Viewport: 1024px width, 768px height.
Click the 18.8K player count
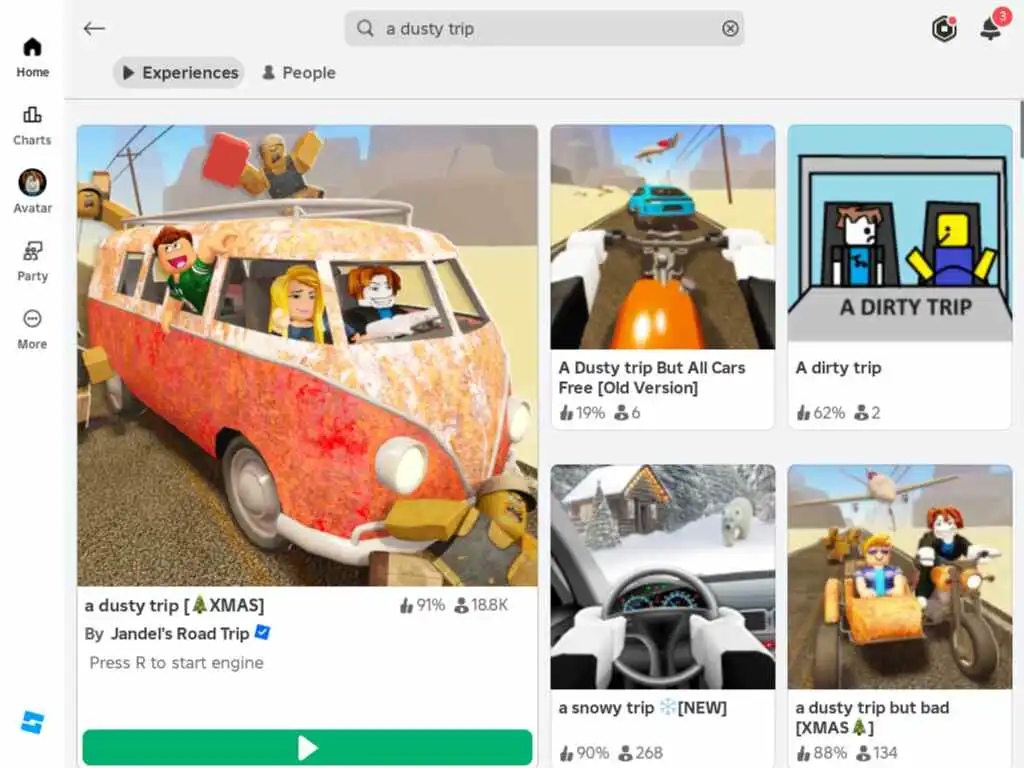pyautogui.click(x=481, y=605)
